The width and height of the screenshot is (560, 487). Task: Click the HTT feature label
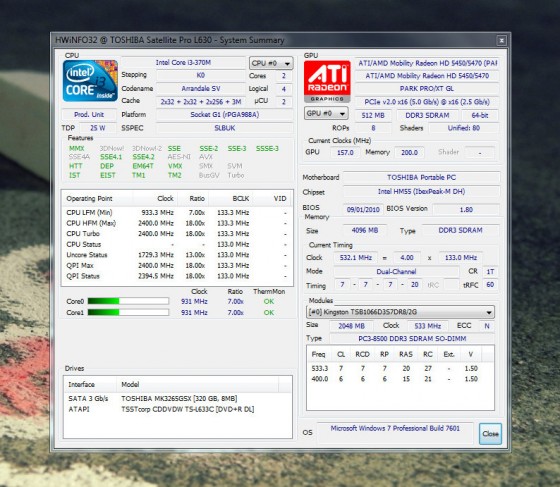tap(75, 166)
